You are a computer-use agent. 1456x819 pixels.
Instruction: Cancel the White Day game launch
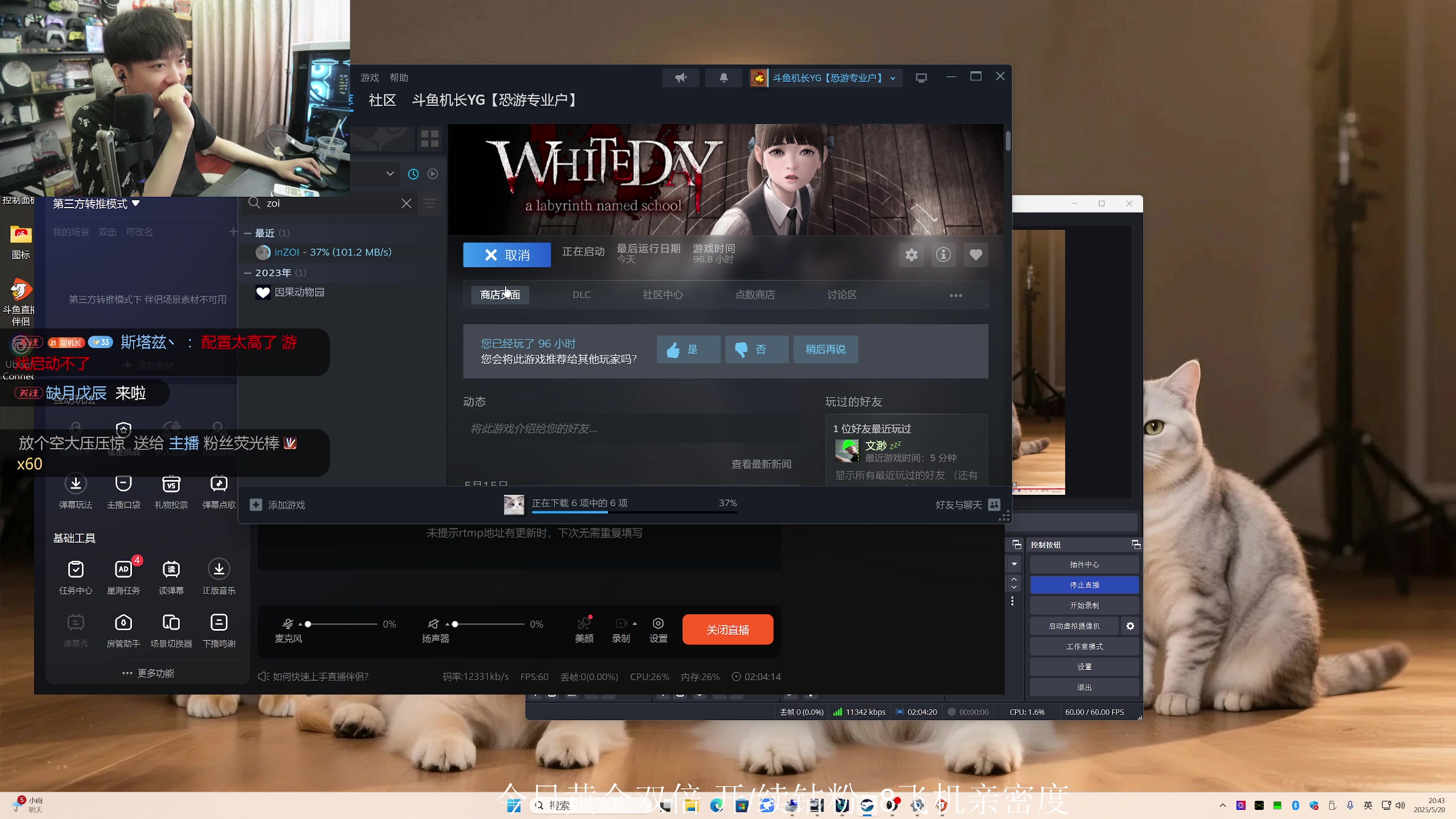(507, 255)
